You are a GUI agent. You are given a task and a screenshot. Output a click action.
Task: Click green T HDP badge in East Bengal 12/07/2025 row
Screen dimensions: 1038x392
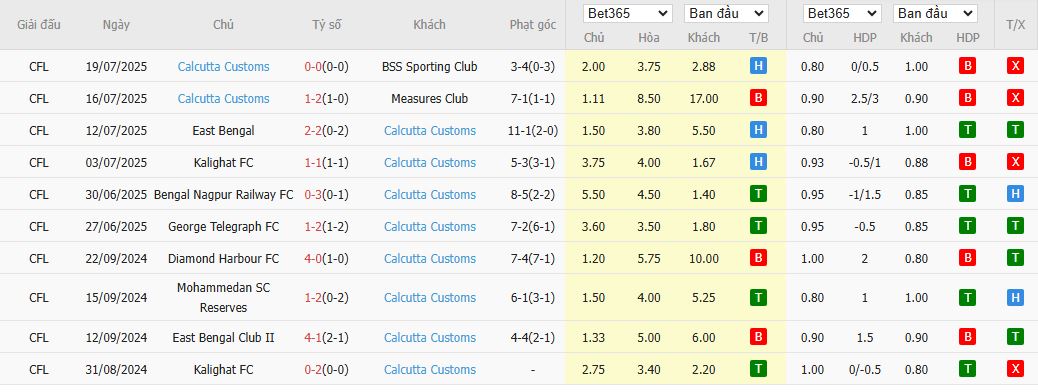967,130
